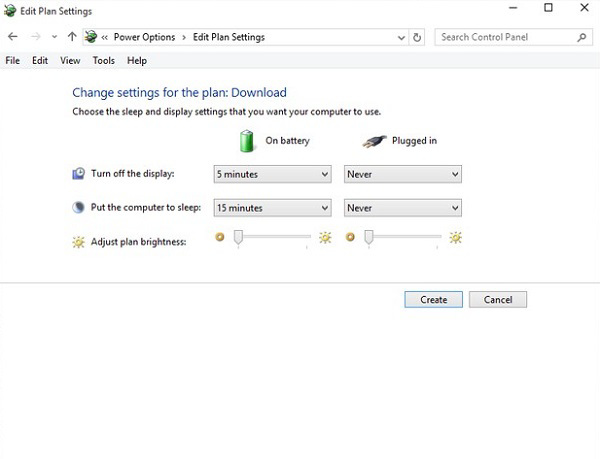Click the Back navigation arrow
The image size is (600, 459).
[12, 37]
